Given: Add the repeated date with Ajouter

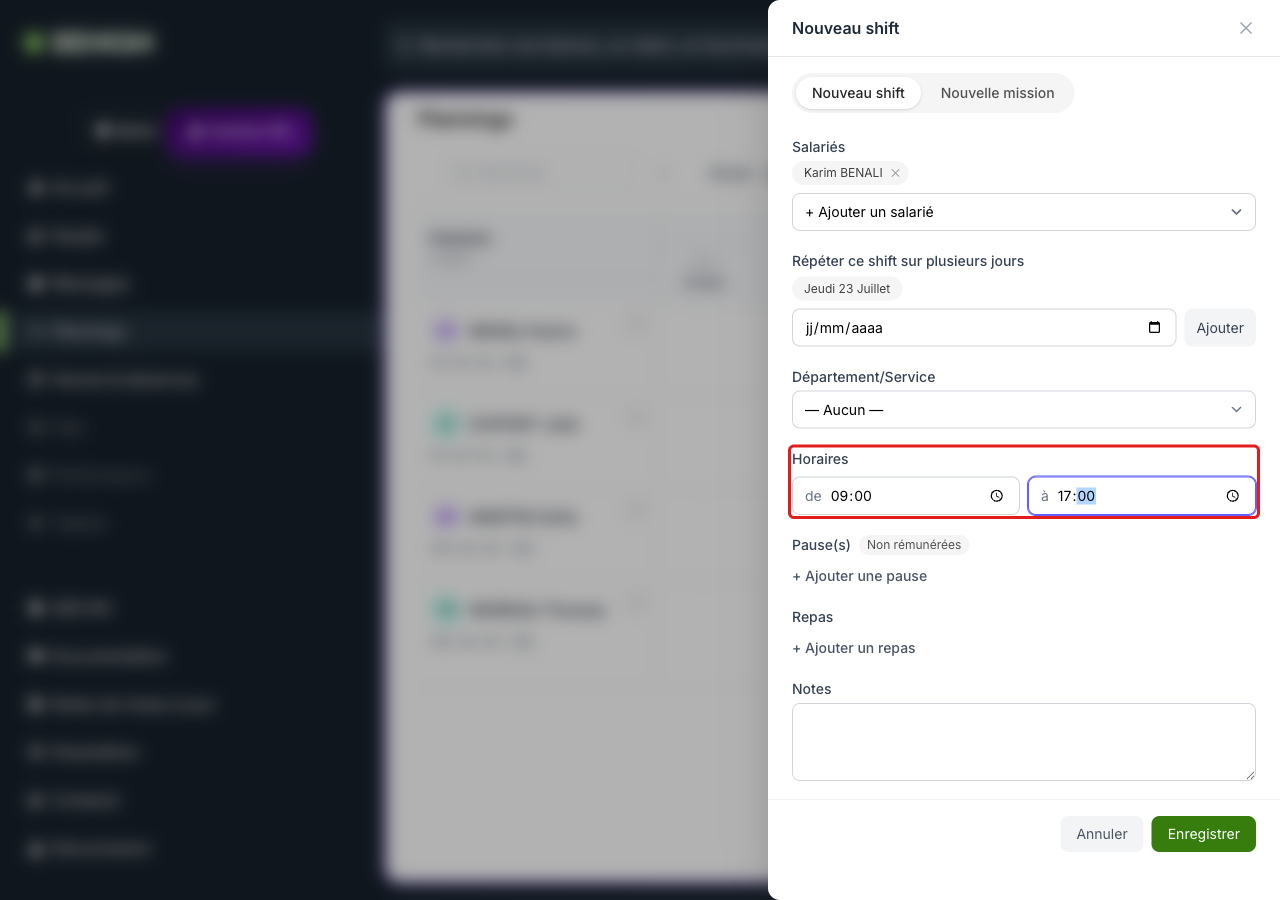Looking at the screenshot, I should click(x=1220, y=327).
